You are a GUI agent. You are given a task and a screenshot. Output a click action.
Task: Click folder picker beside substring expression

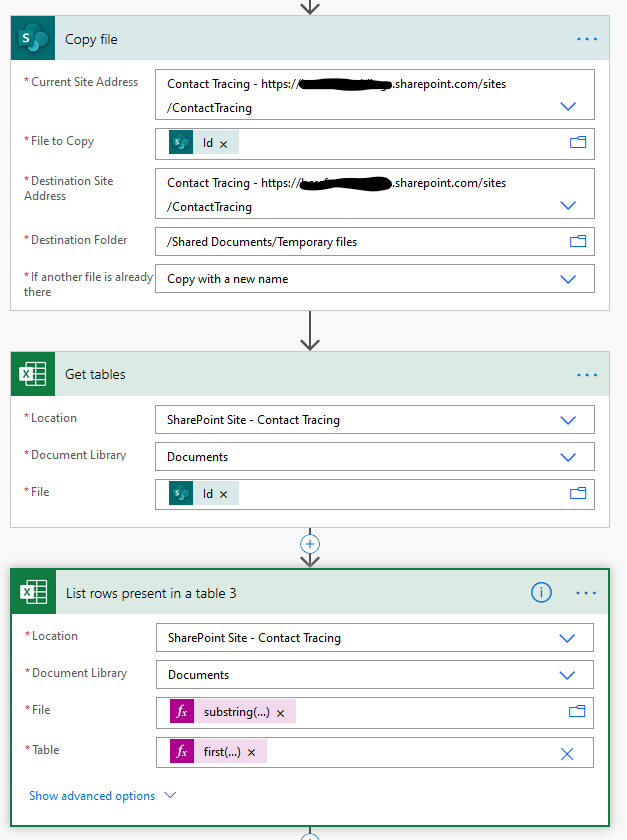[x=576, y=711]
